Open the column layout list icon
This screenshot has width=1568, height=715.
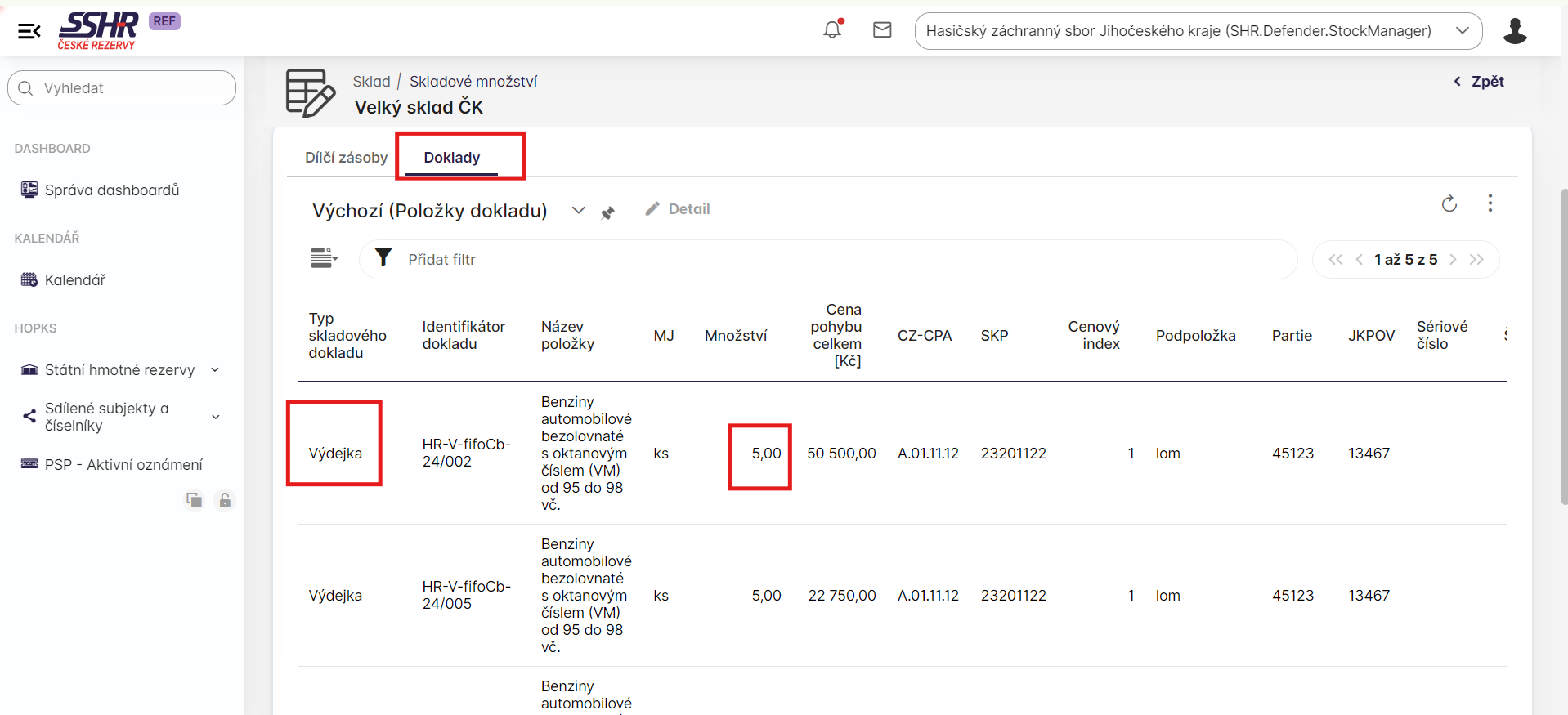324,258
